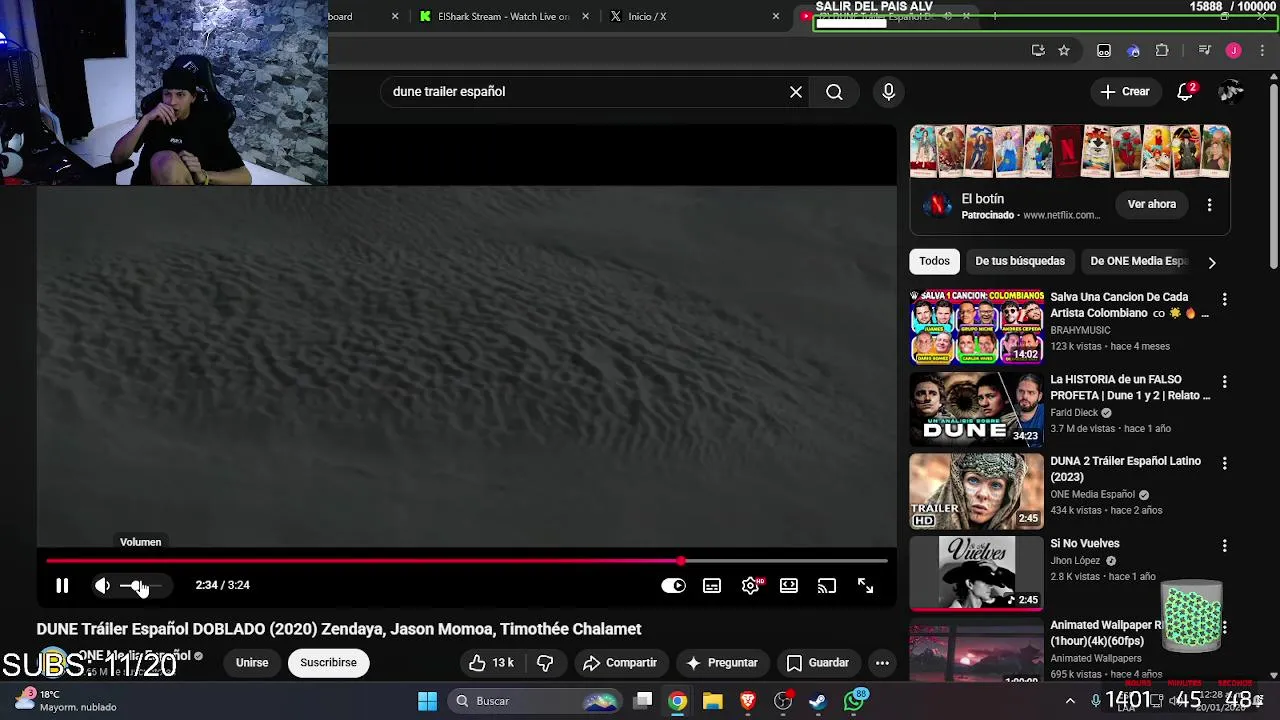
Task: Adjust the video volume slider
Action: [x=141, y=586]
